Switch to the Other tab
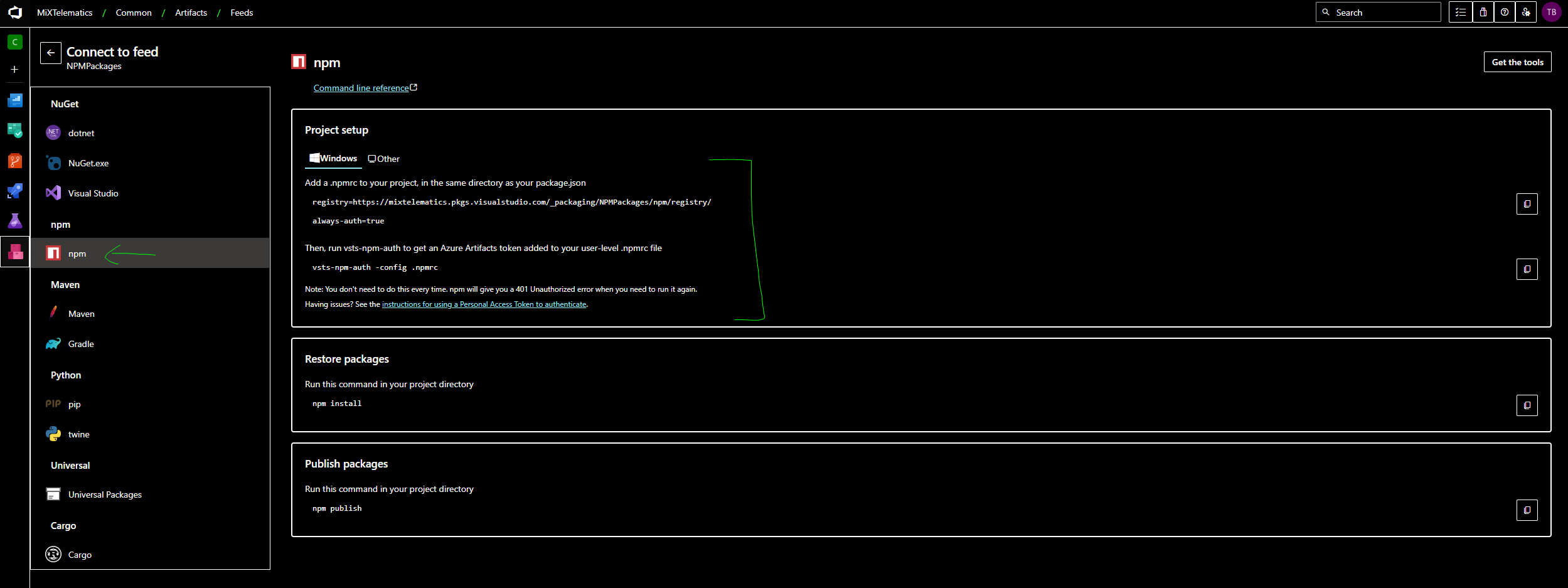Viewport: 1568px width, 588px height. coord(384,159)
